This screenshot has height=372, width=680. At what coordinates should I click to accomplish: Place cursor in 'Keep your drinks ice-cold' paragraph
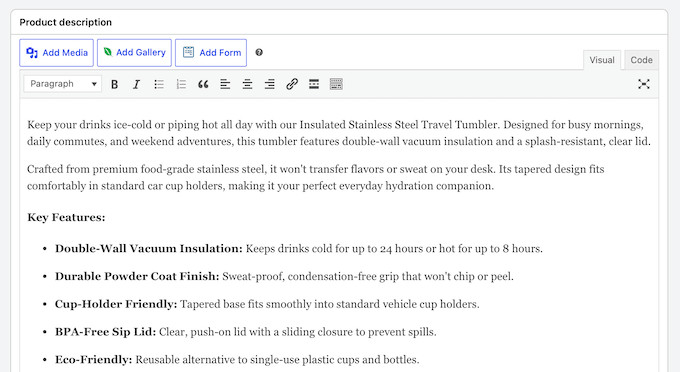[x=339, y=133]
